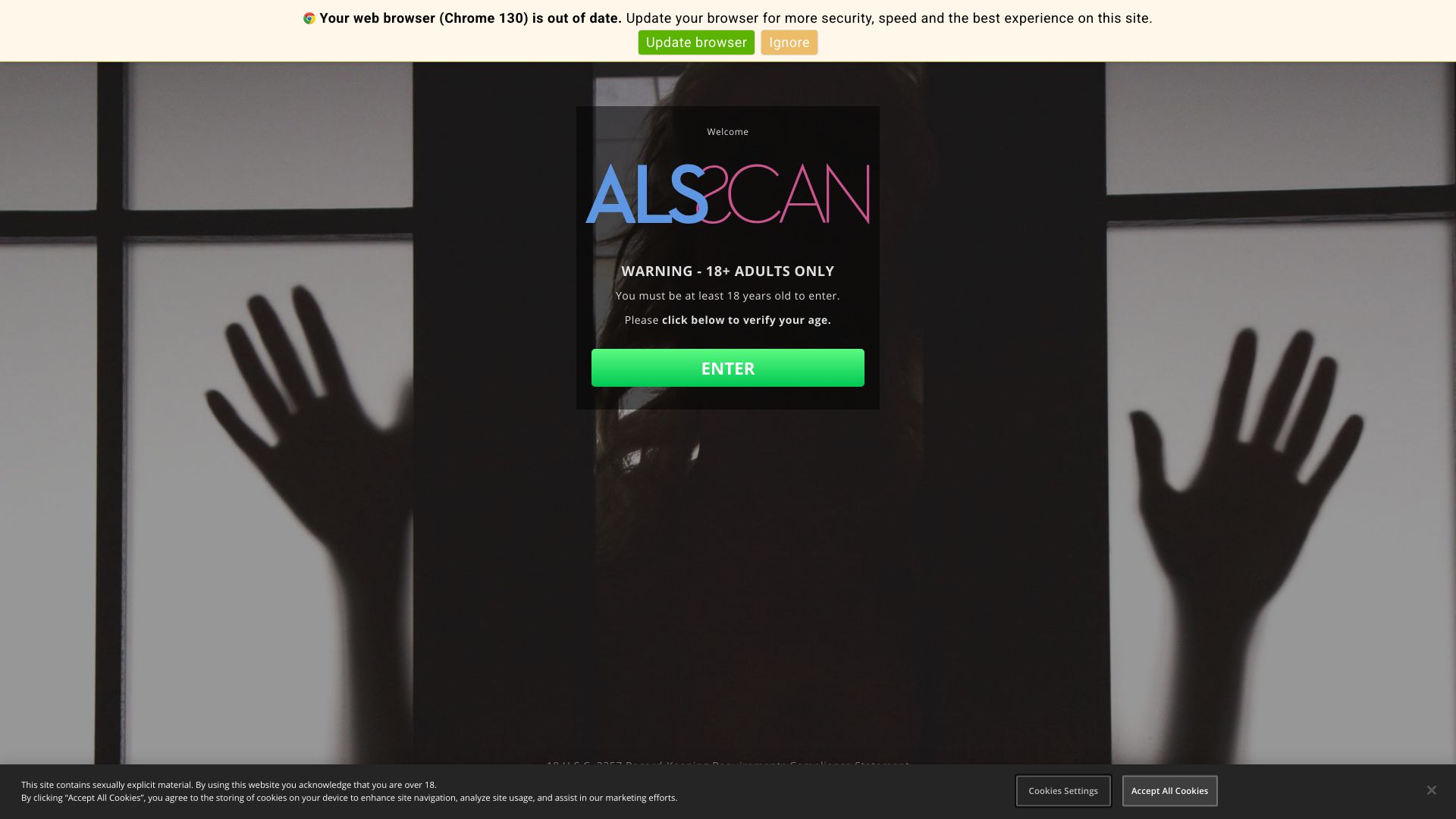Open Cookies Settings
The height and width of the screenshot is (819, 1456).
(1063, 791)
